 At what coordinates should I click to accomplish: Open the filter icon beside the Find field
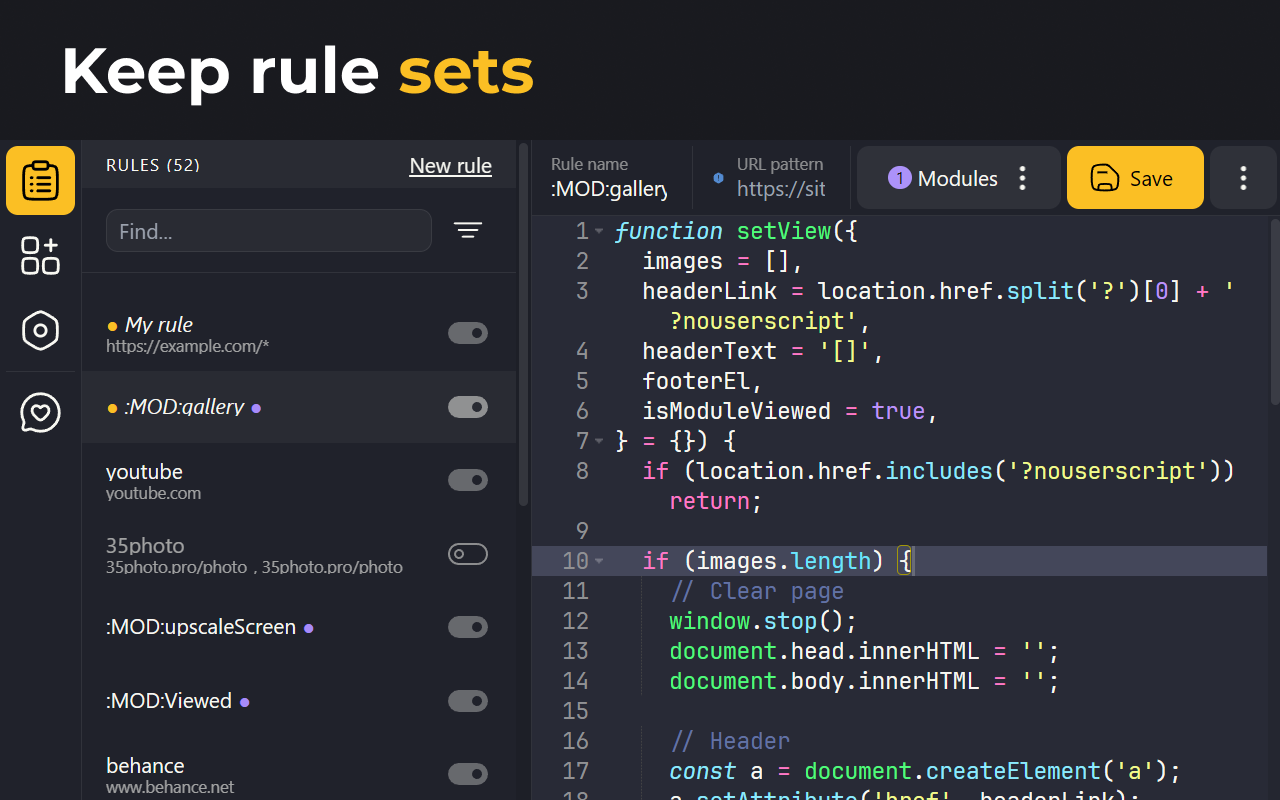pos(468,230)
